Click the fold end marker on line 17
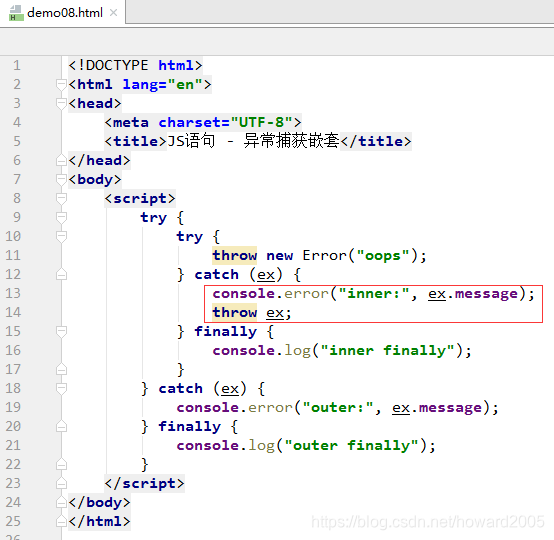This screenshot has height=540, width=554. pyautogui.click(x=61, y=370)
